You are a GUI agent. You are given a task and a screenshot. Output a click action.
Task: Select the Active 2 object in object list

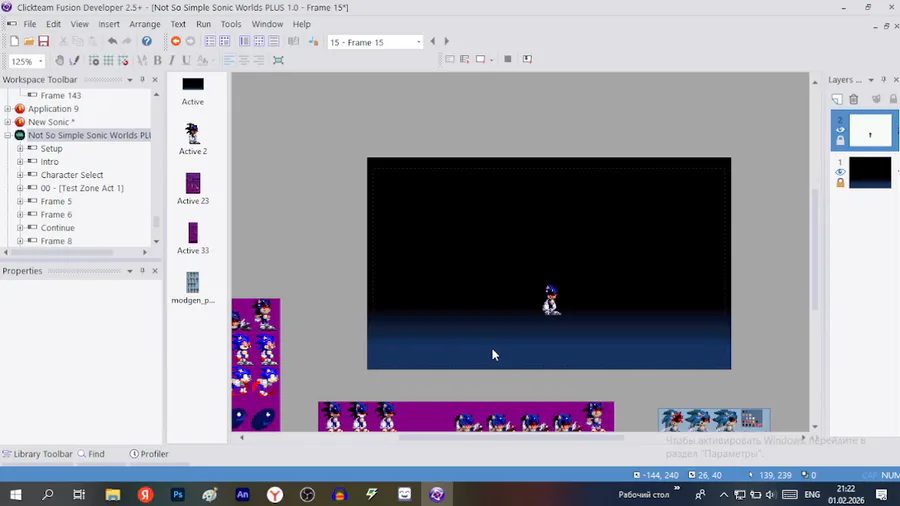pyautogui.click(x=193, y=139)
